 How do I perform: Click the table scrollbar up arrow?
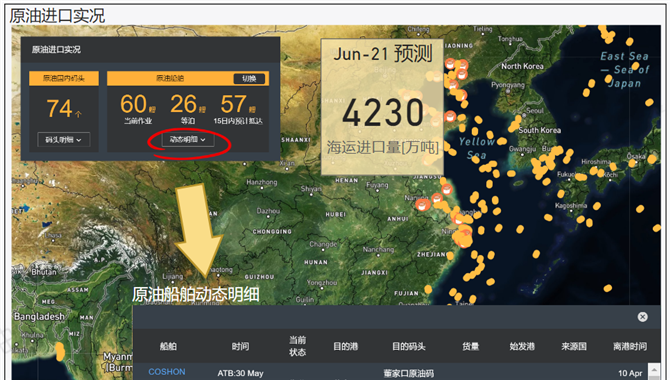pos(653,369)
